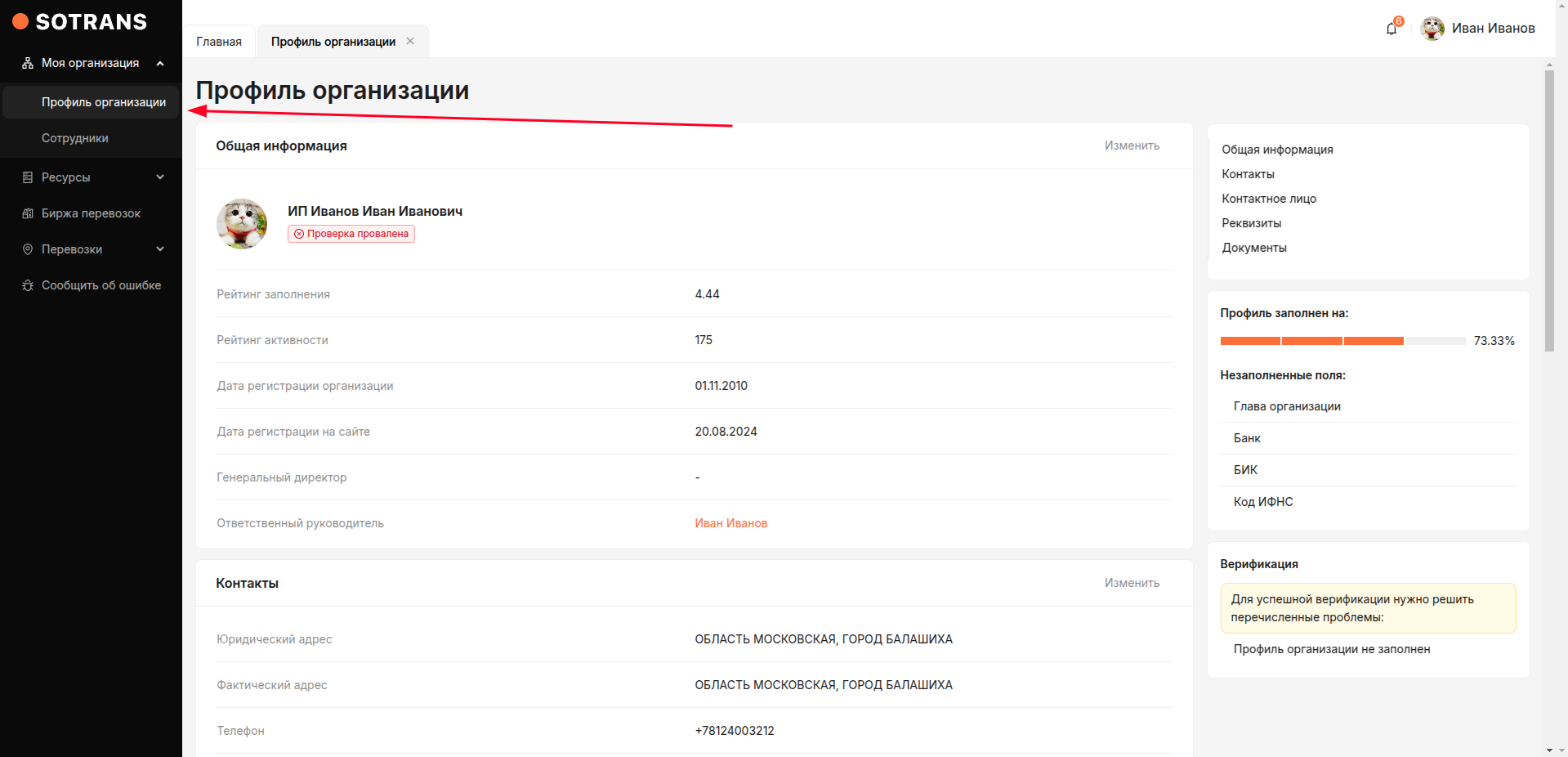
Task: Click Изменить in the Контакты section
Action: click(x=1132, y=583)
